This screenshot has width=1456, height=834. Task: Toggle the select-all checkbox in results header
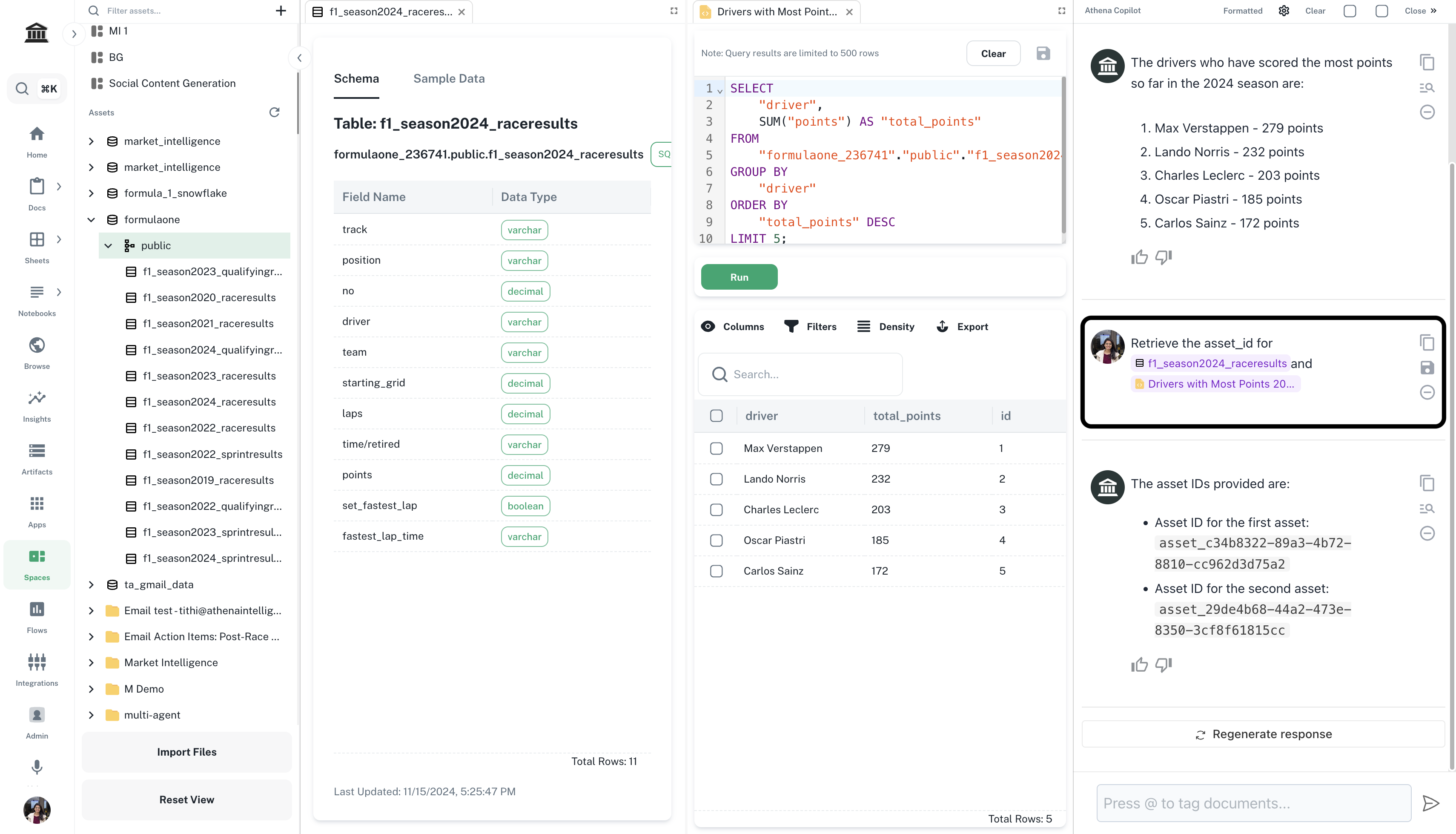coord(716,416)
